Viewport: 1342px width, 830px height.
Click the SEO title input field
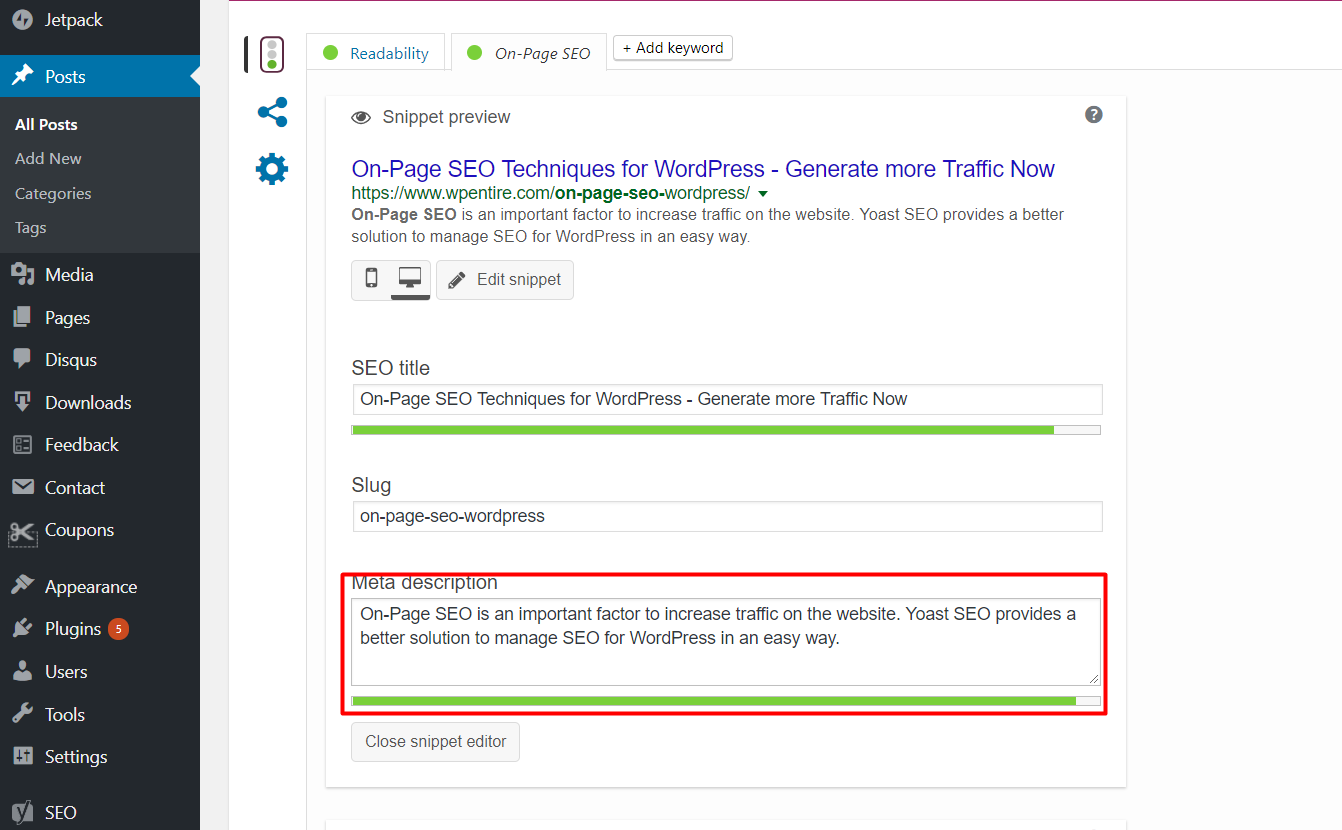(x=727, y=399)
